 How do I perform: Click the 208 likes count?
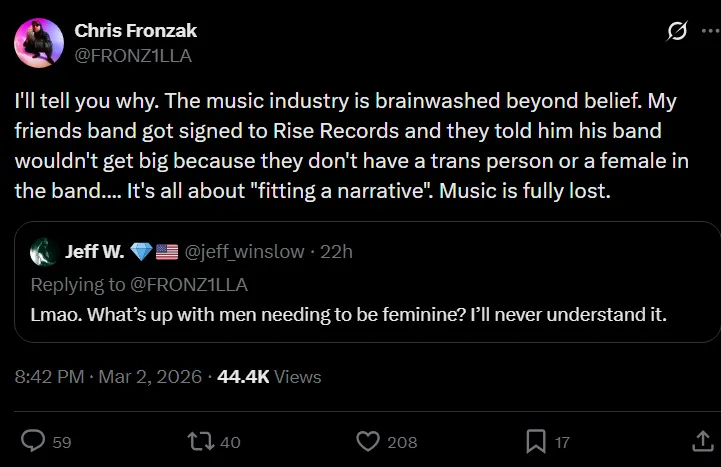coord(403,442)
